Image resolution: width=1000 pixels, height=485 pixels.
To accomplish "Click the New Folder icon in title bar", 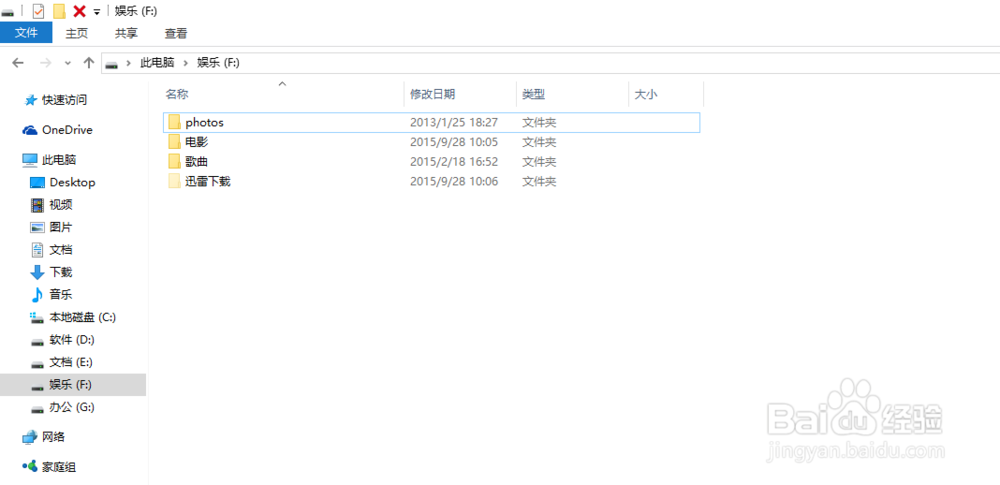I will [59, 11].
